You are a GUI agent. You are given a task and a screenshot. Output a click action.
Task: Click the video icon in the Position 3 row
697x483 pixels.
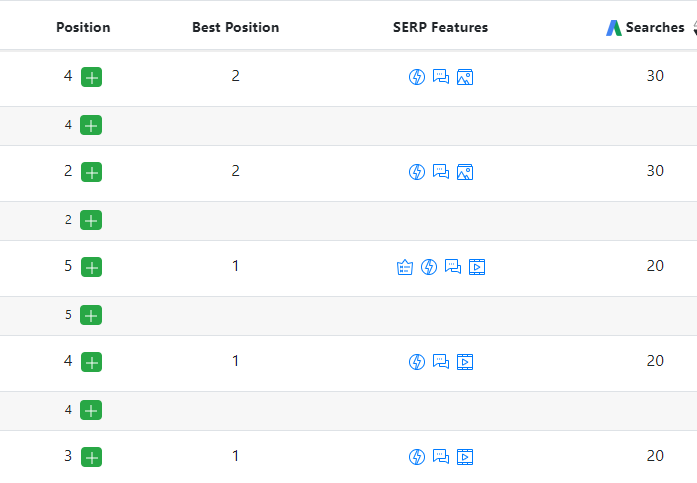(464, 457)
